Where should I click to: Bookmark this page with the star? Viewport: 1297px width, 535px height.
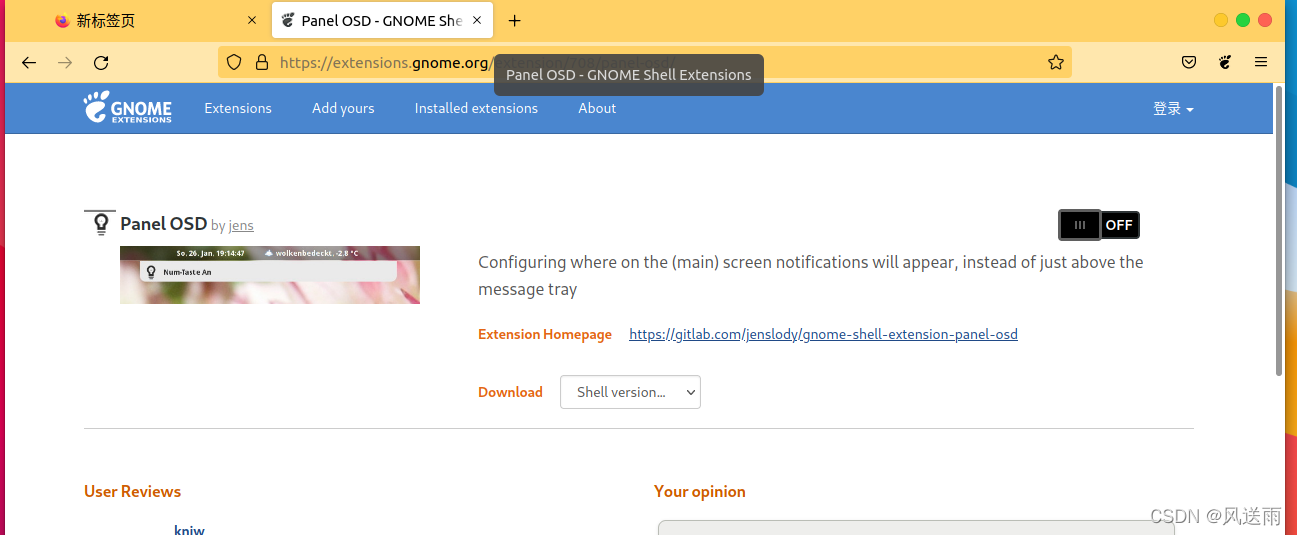(x=1056, y=62)
